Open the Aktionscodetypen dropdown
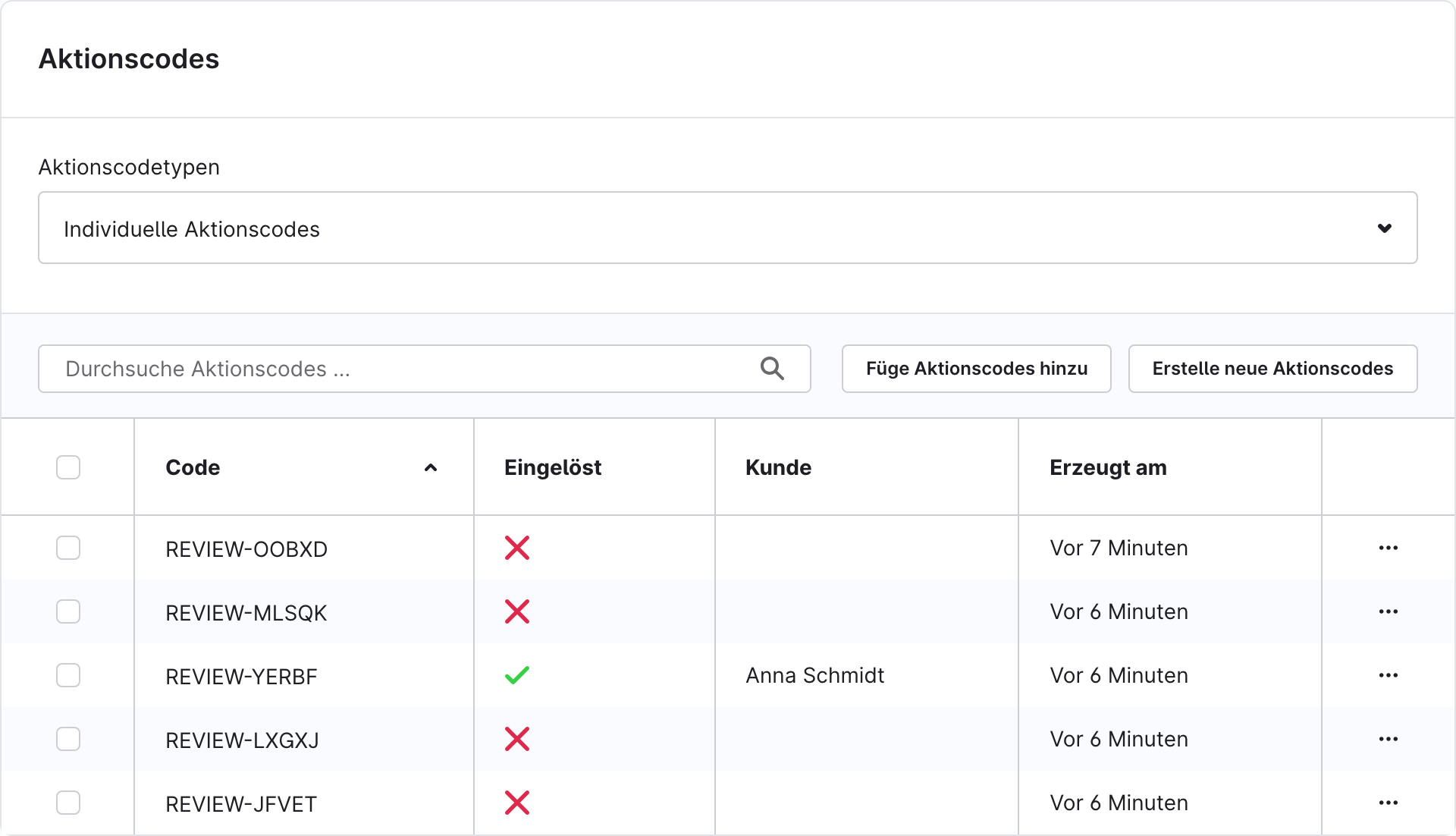 click(728, 228)
